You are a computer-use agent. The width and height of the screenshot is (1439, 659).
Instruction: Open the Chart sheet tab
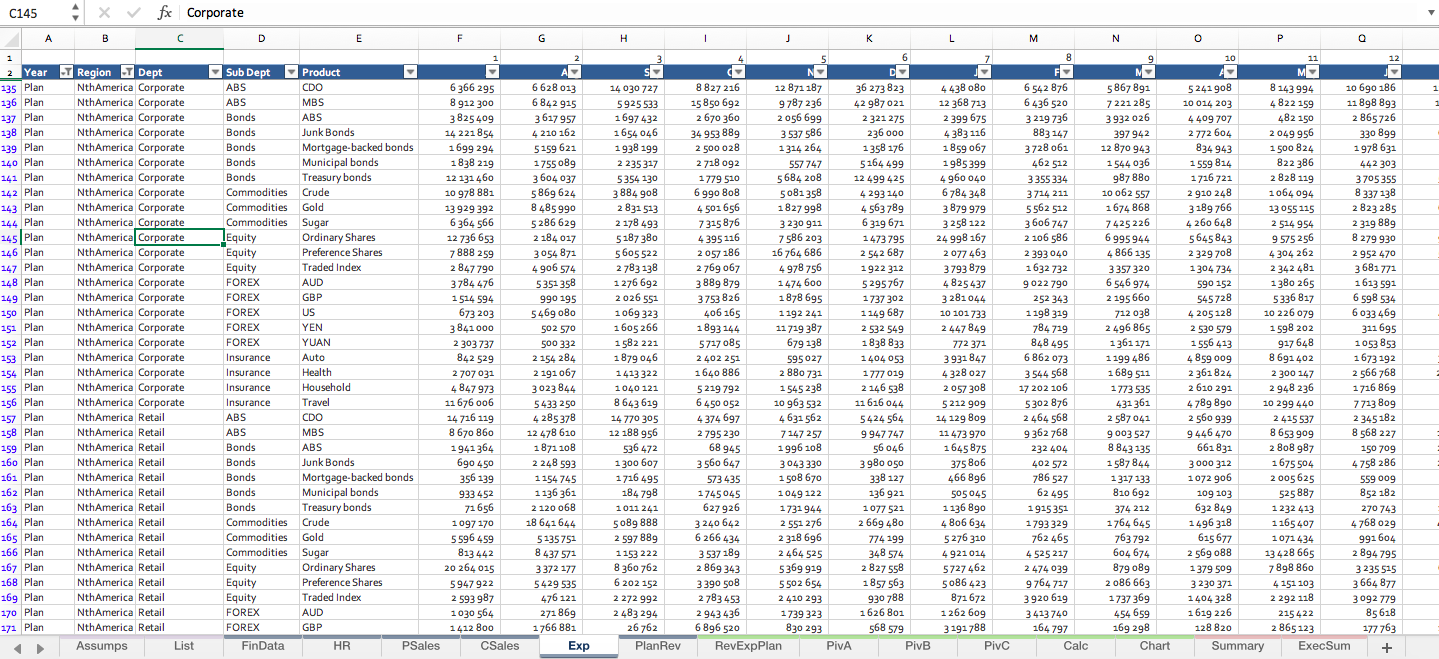tap(1154, 646)
